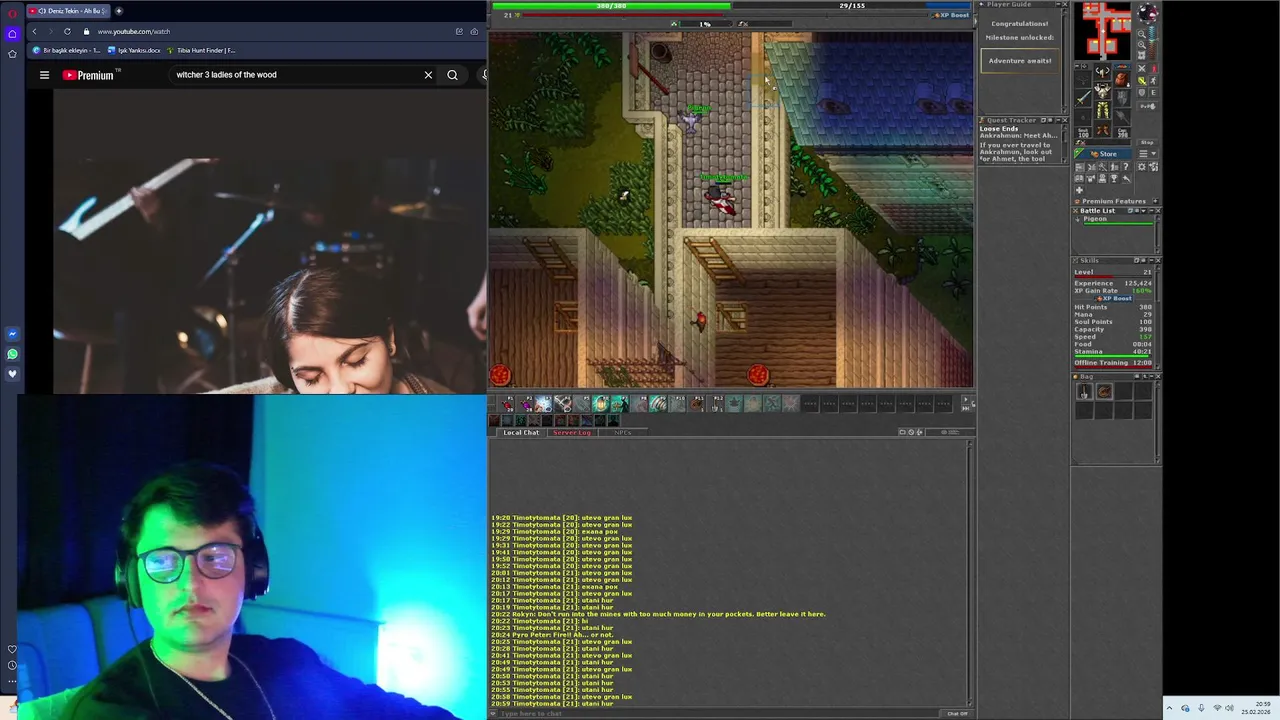Click the legs equipment slot

point(1103,110)
